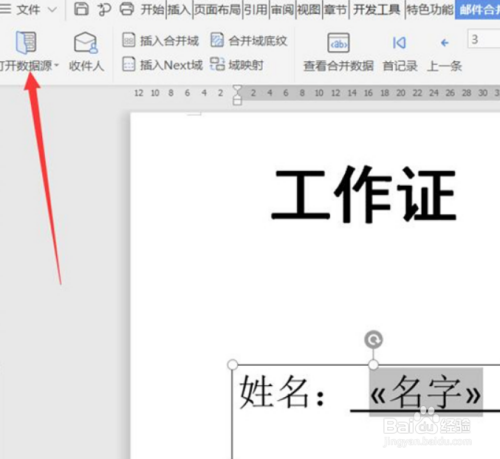The image size is (500, 459).
Task: Click the 首记录 first record icon
Action: pos(399,43)
